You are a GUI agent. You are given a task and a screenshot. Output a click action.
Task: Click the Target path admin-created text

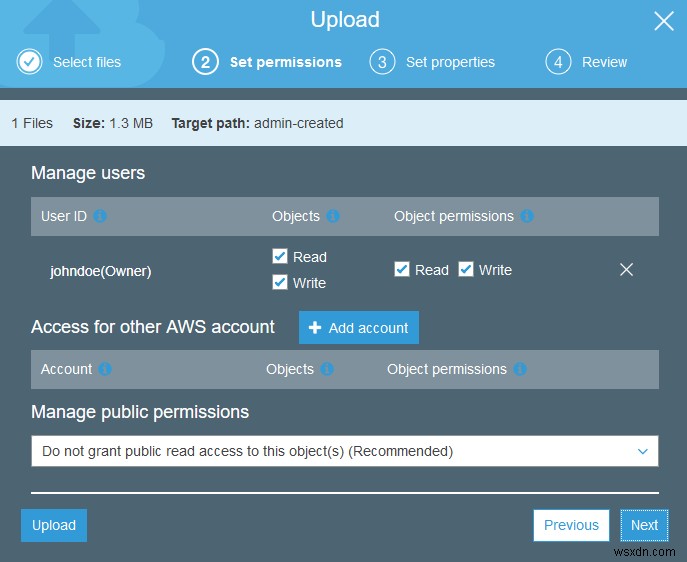(257, 123)
